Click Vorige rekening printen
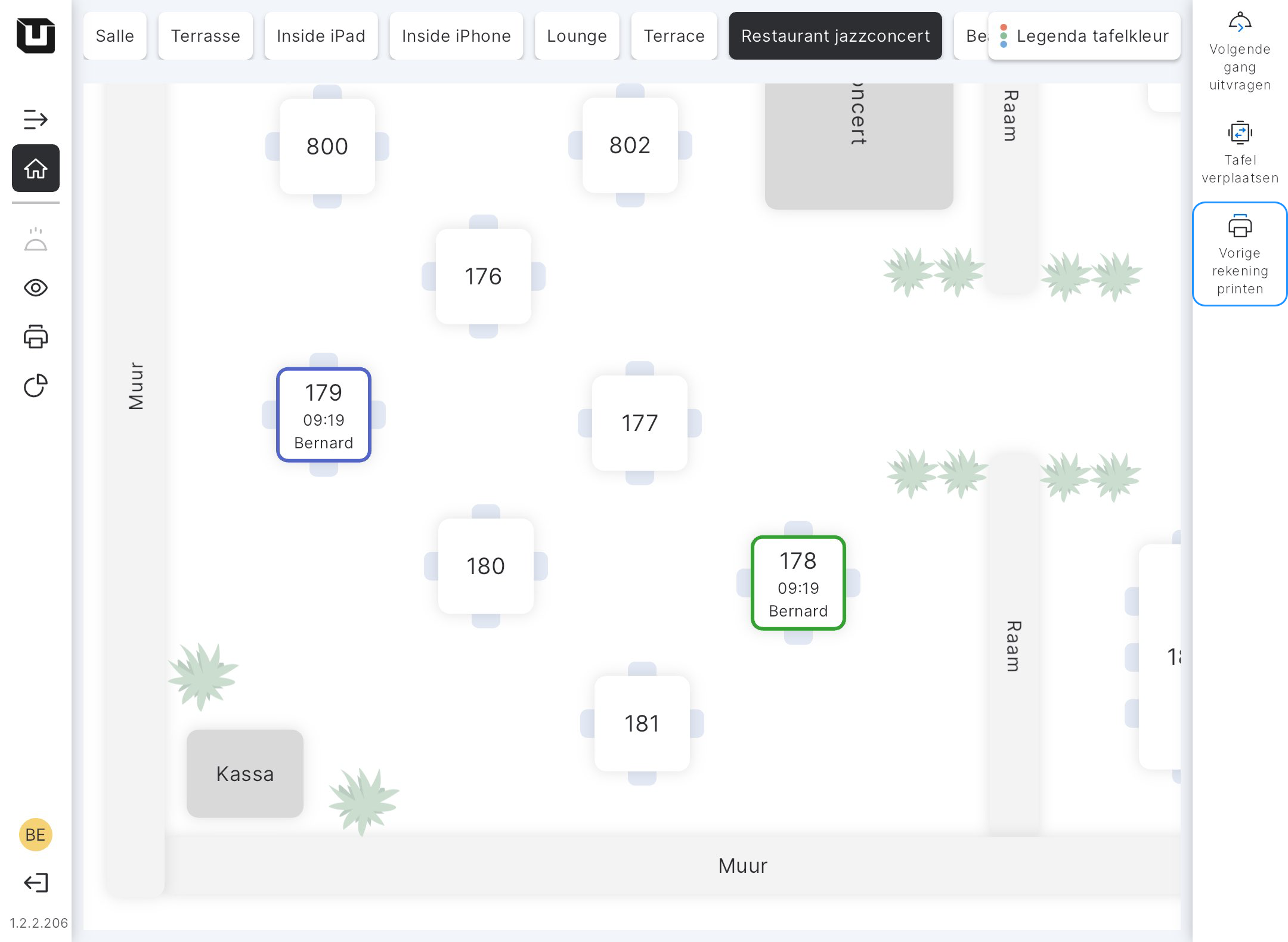Viewport: 1288px width, 942px height. tap(1240, 255)
